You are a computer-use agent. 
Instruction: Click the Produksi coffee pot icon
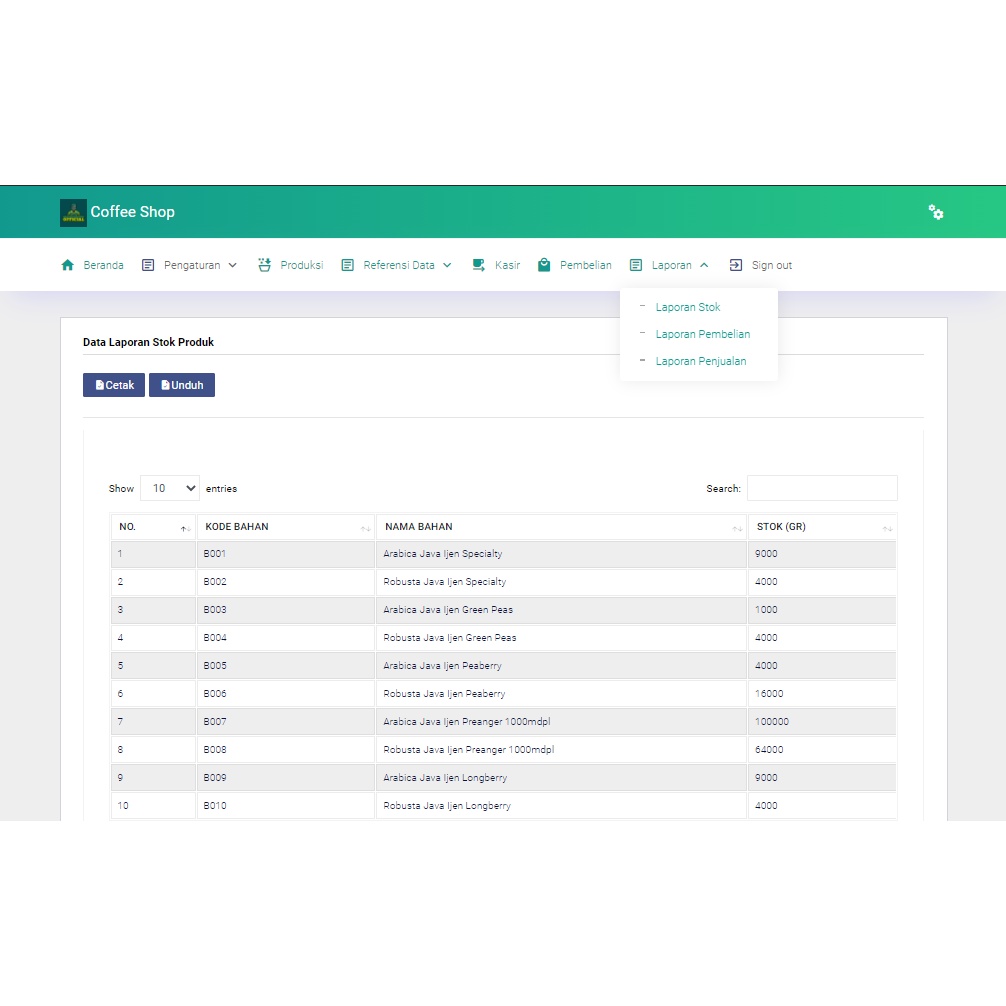coord(265,265)
